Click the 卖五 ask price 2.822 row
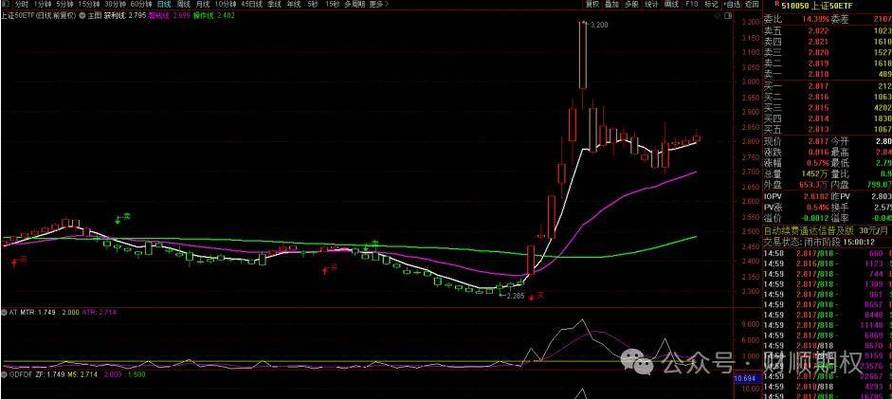Screen dimensions: 892x399 828,31
